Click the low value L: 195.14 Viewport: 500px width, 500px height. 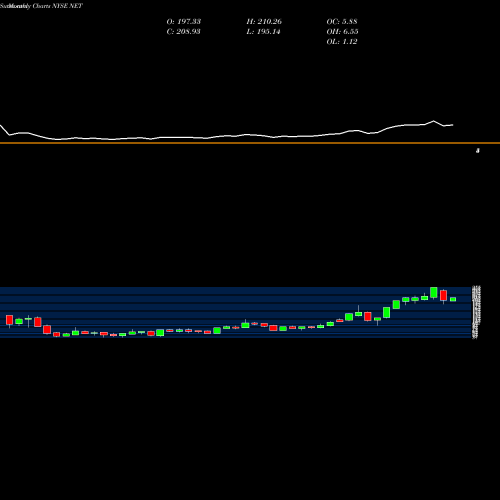point(263,32)
